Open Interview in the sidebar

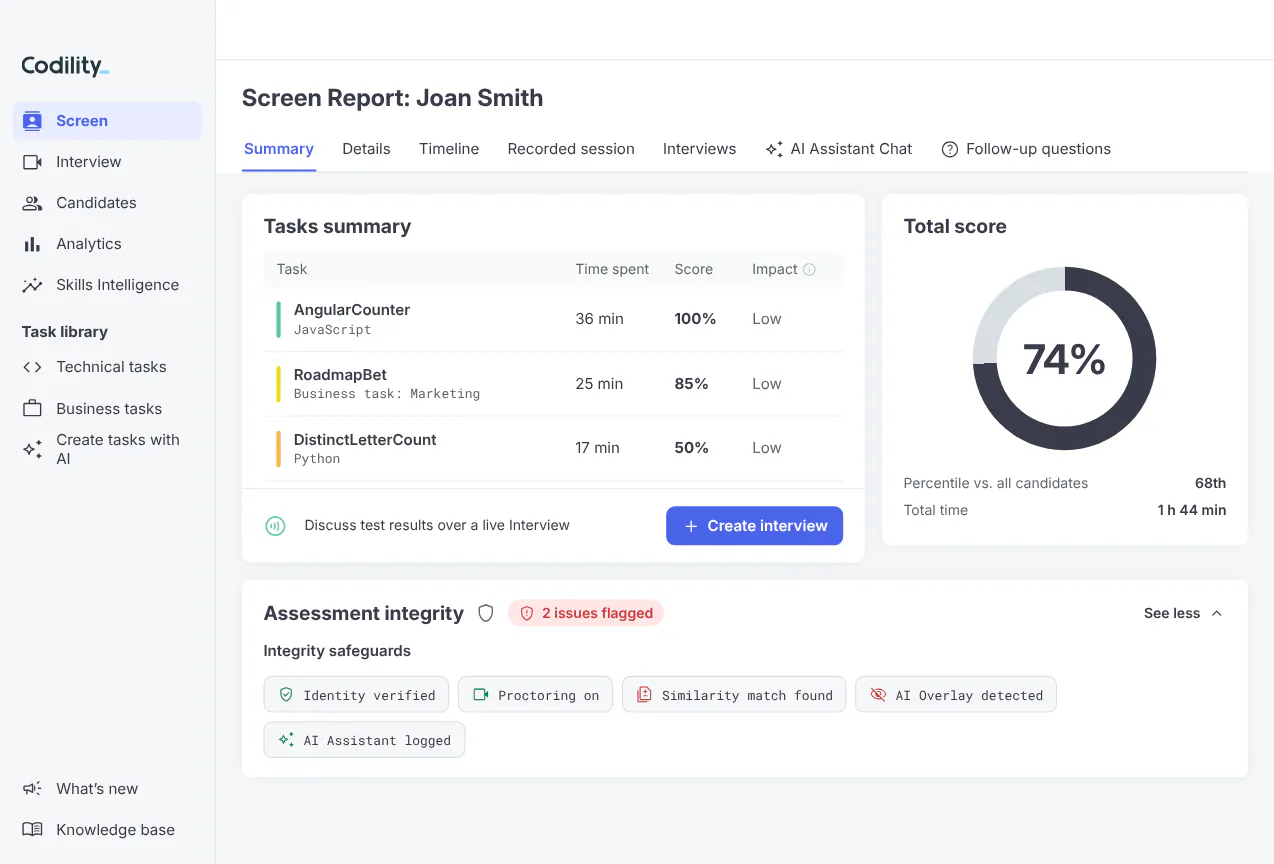tap(107, 162)
